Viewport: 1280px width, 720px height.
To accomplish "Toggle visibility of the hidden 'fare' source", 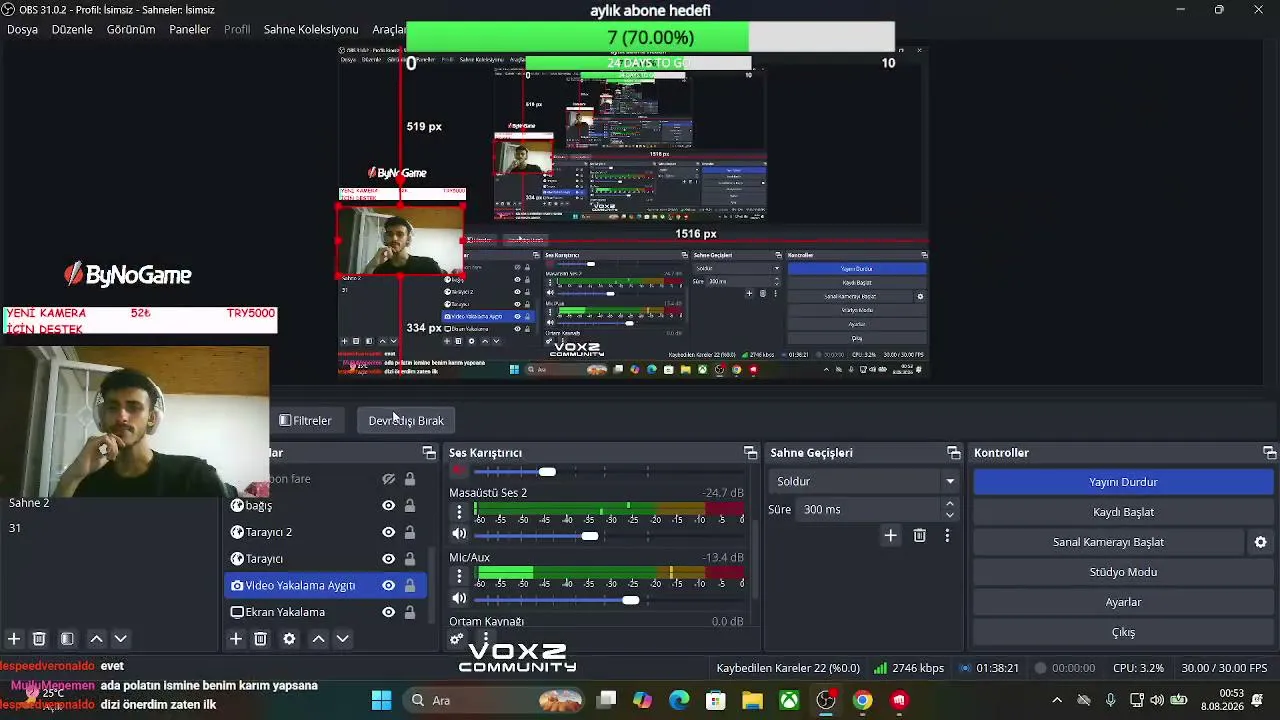I will point(388,479).
